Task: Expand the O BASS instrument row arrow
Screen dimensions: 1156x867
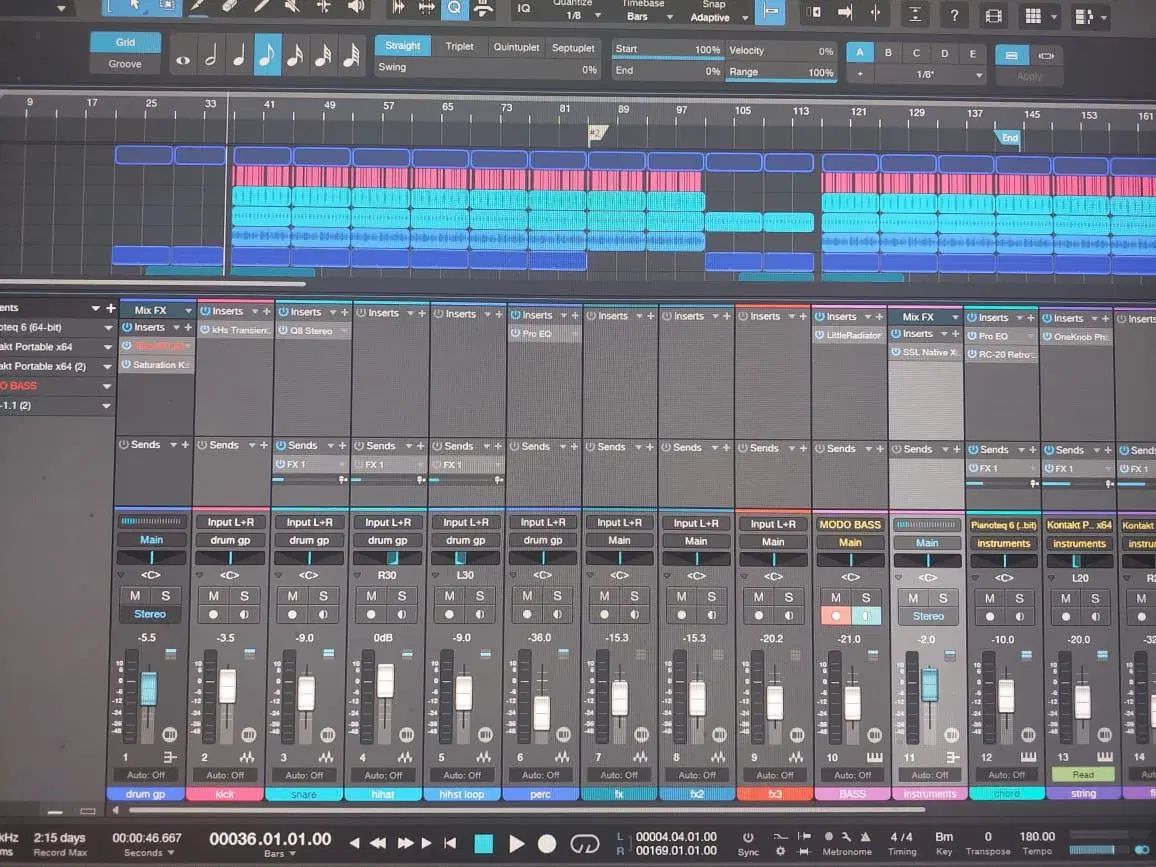Action: coord(107,386)
